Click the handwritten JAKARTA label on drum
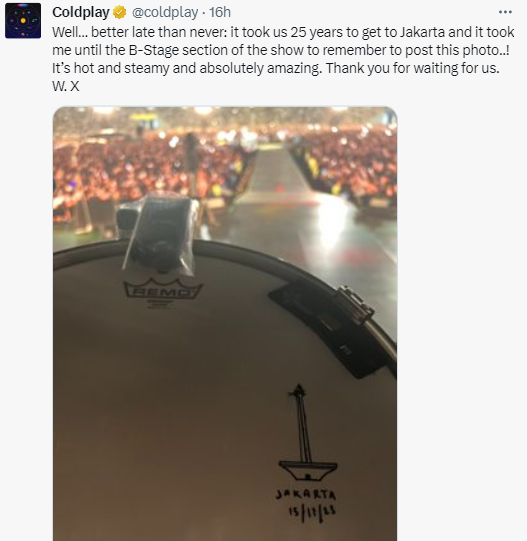This screenshot has height=541, width=527. click(x=306, y=495)
